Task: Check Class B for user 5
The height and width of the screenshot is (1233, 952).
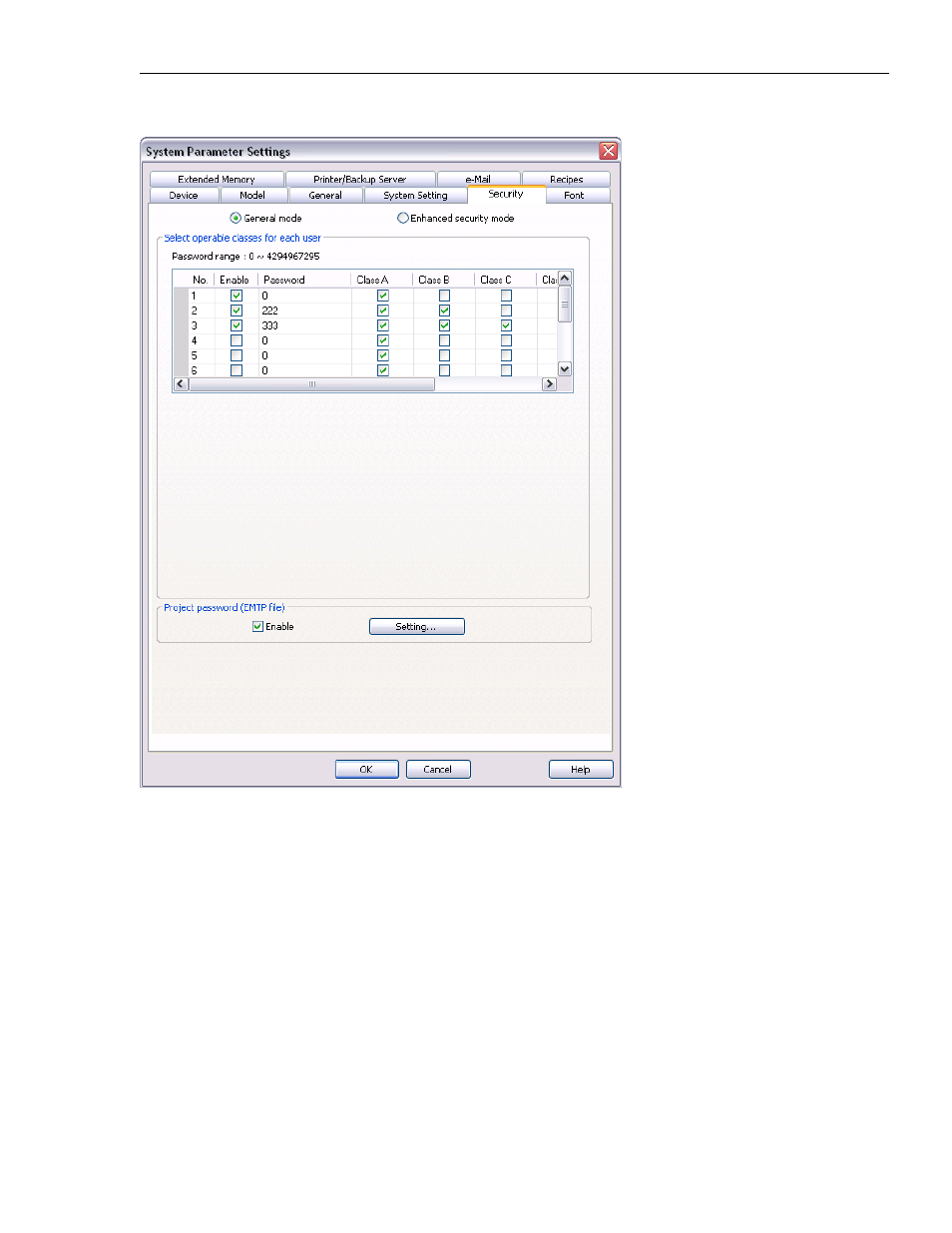Action: coord(445,355)
